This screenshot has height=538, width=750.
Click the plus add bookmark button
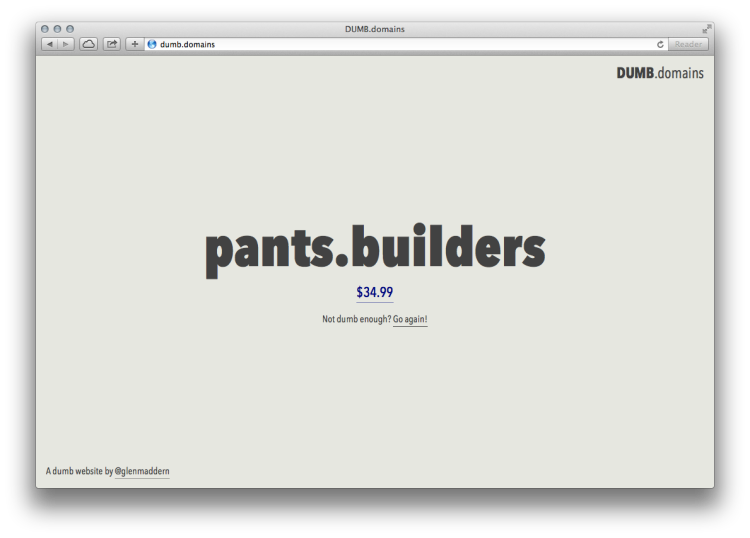[x=135, y=44]
